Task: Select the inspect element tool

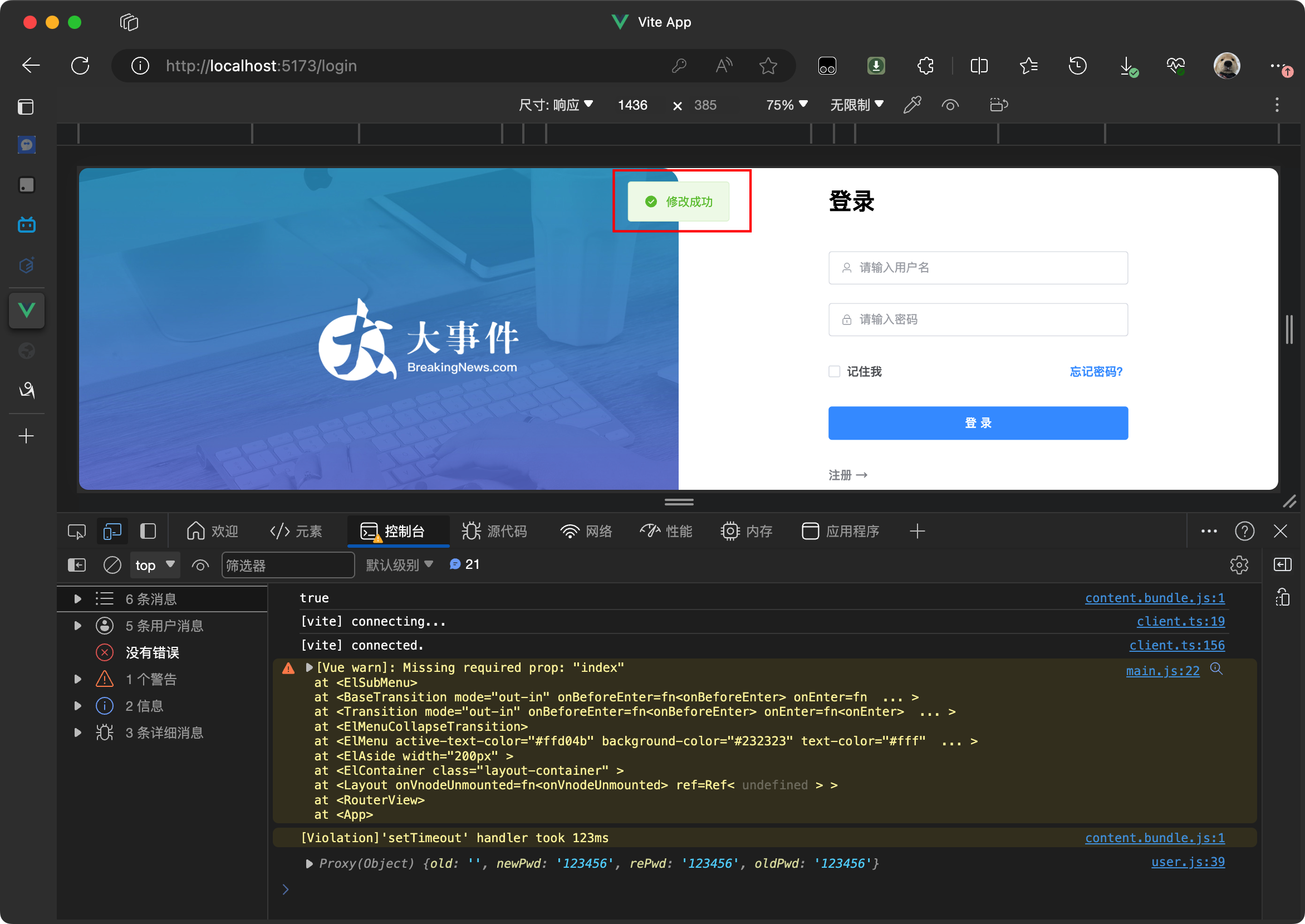Action: (76, 531)
